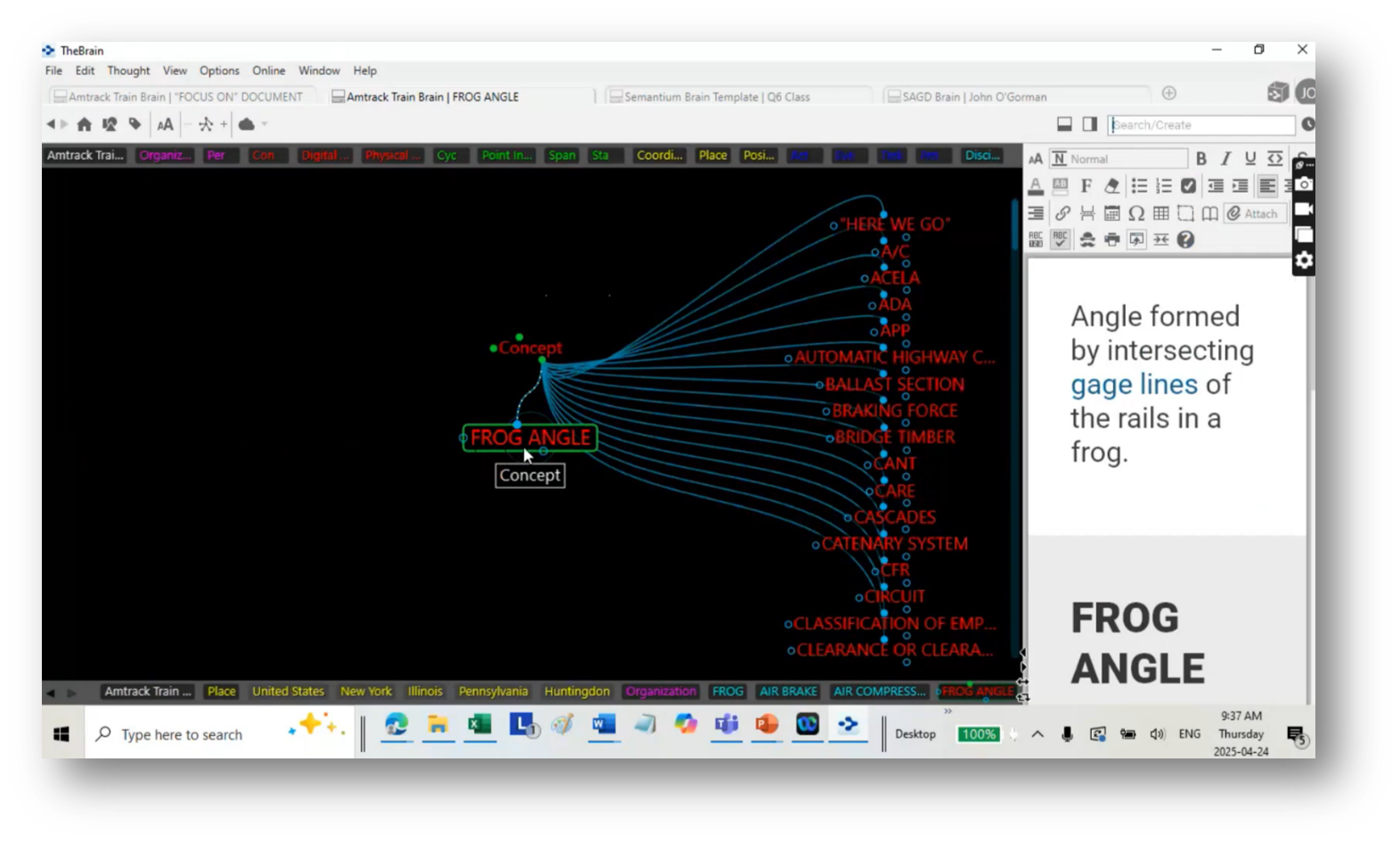Click the Organiz... pin in top bar

(x=165, y=155)
